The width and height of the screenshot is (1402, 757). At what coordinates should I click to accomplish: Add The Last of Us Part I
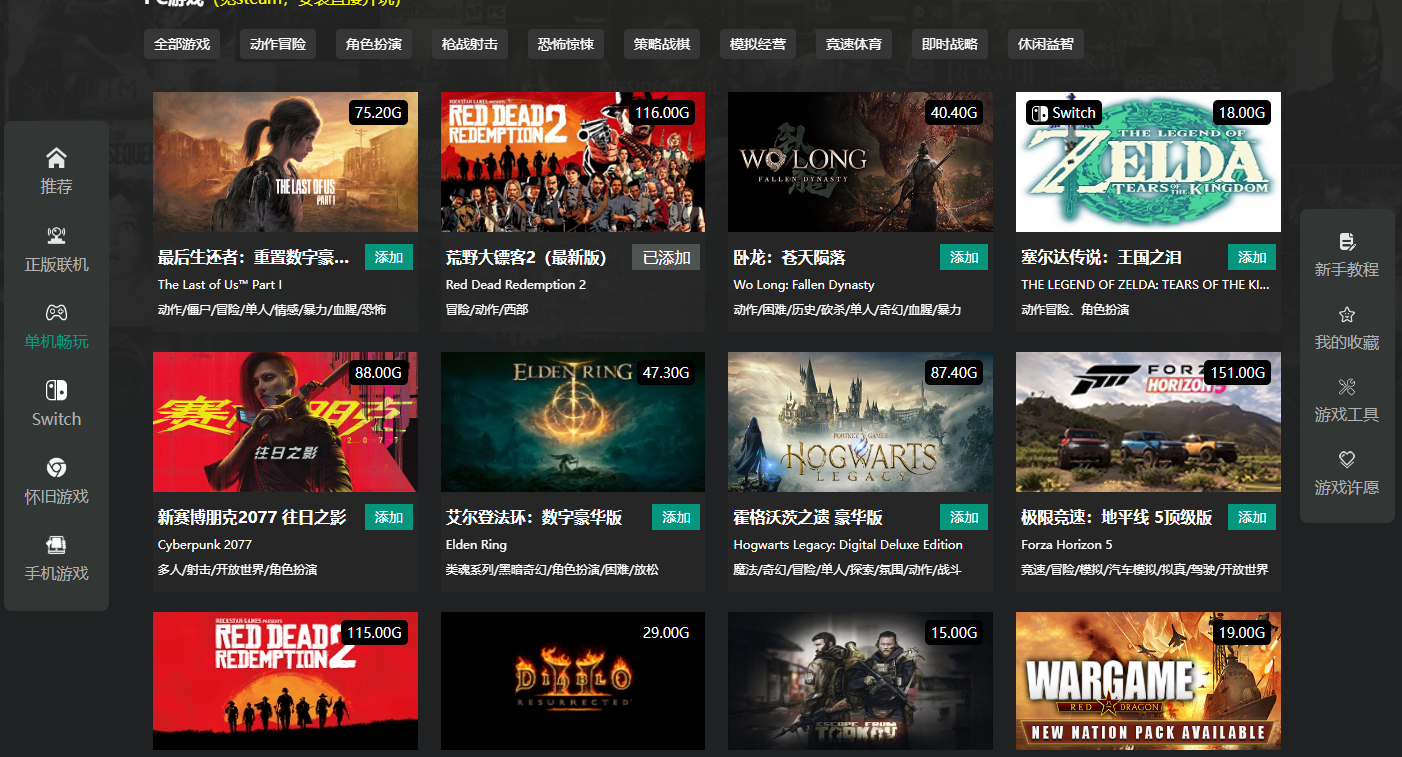click(388, 258)
